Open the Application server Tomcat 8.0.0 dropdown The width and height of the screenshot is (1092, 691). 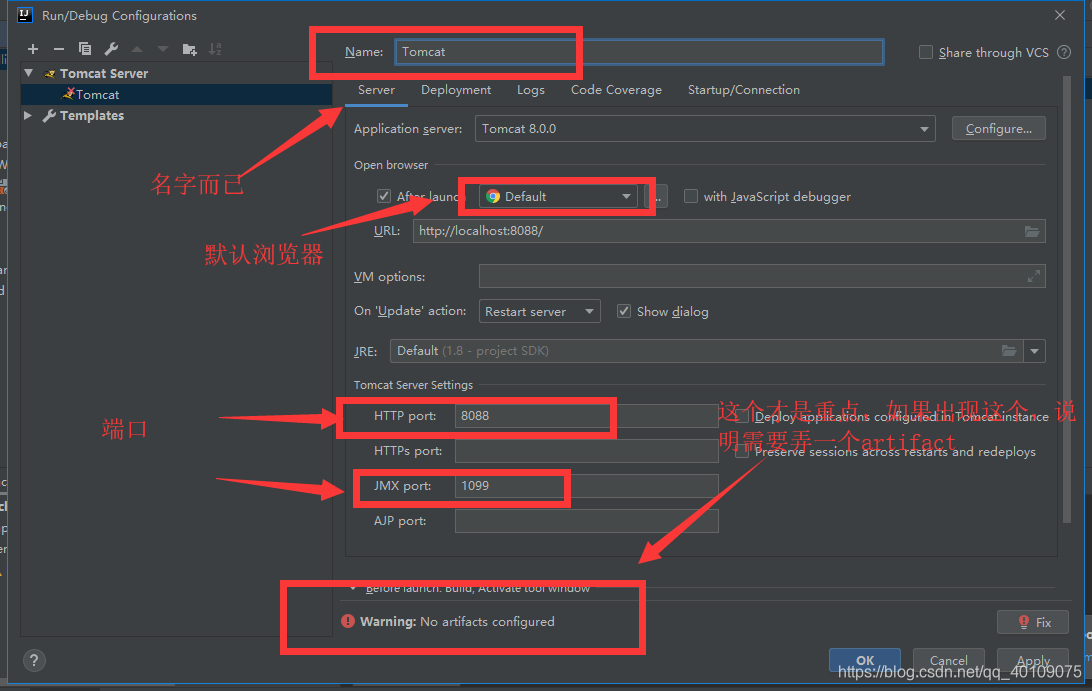pyautogui.click(x=705, y=129)
